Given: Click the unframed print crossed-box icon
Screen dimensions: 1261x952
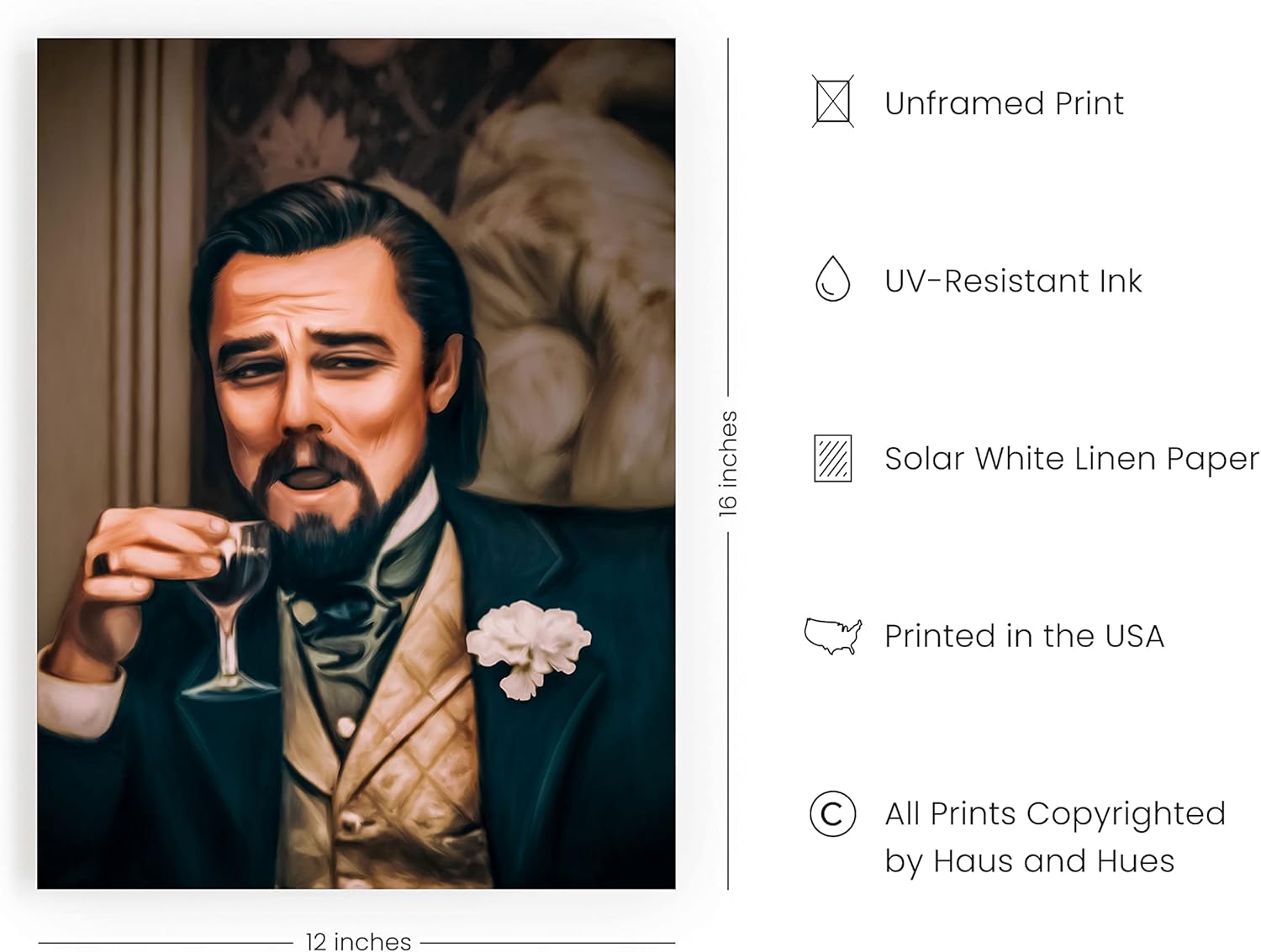Looking at the screenshot, I should 832,102.
